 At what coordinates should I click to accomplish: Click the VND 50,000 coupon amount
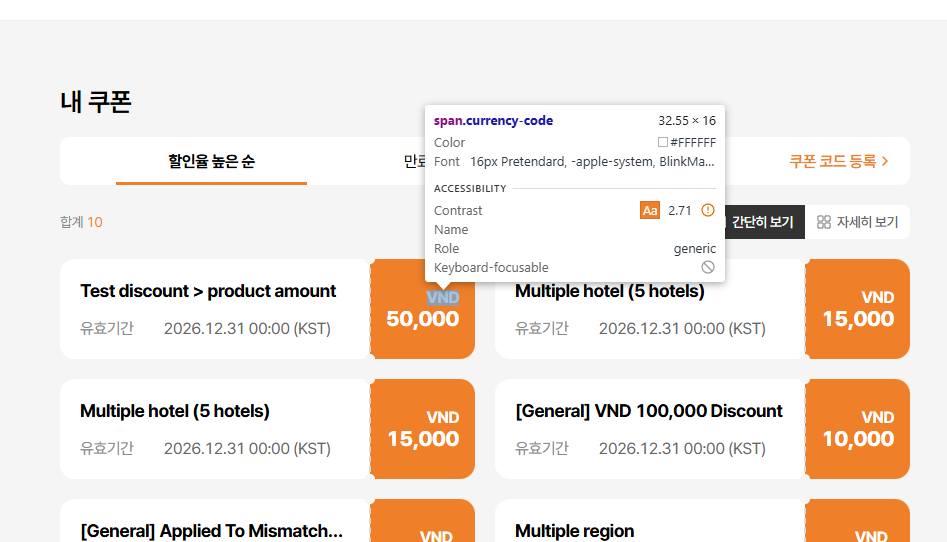423,309
